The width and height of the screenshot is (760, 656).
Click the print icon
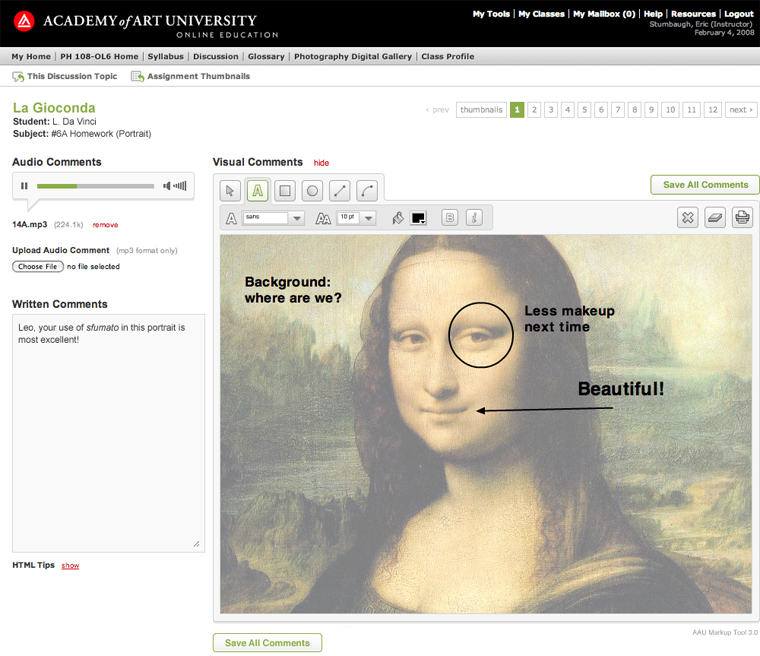(741, 217)
